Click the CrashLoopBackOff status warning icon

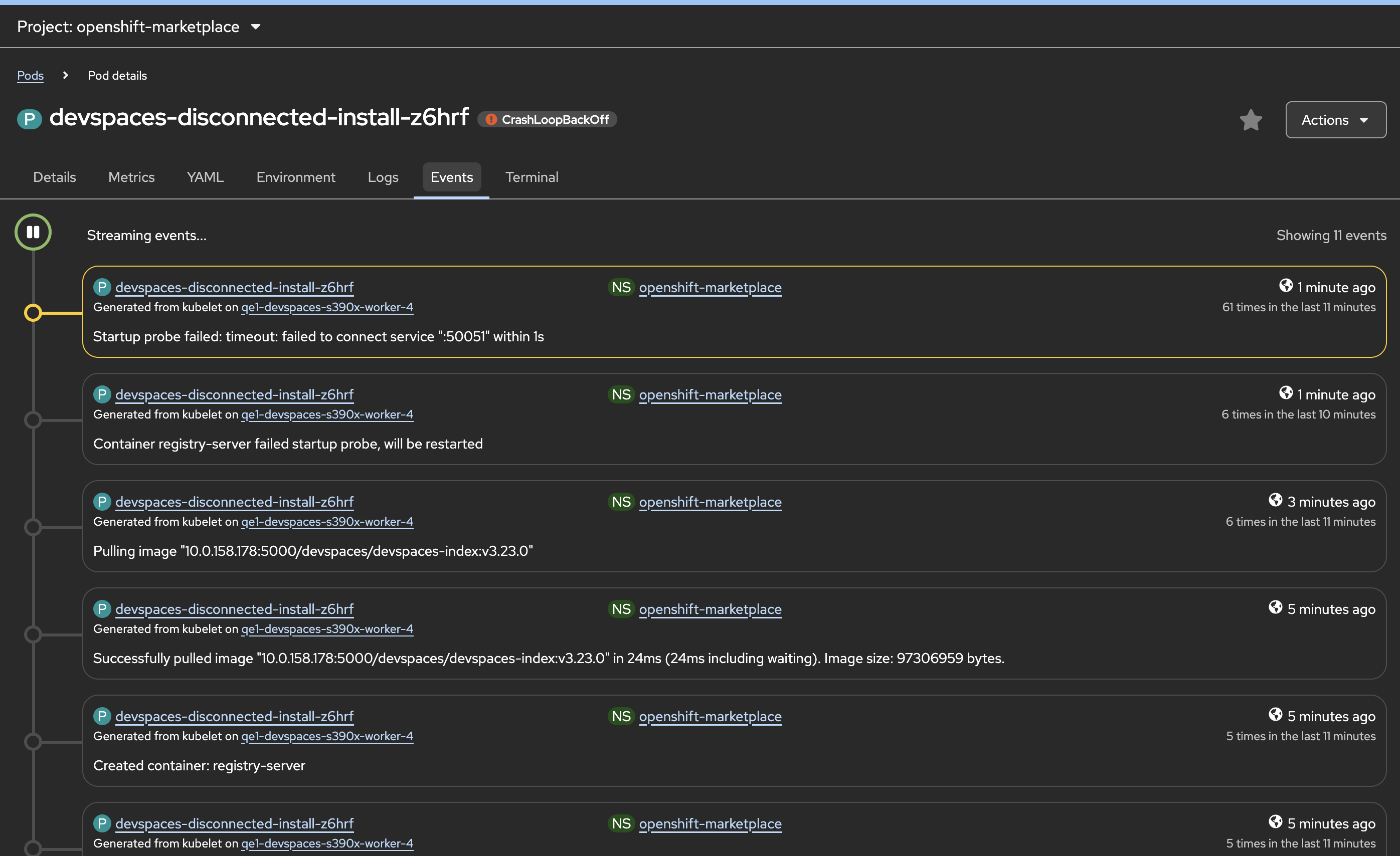491,119
